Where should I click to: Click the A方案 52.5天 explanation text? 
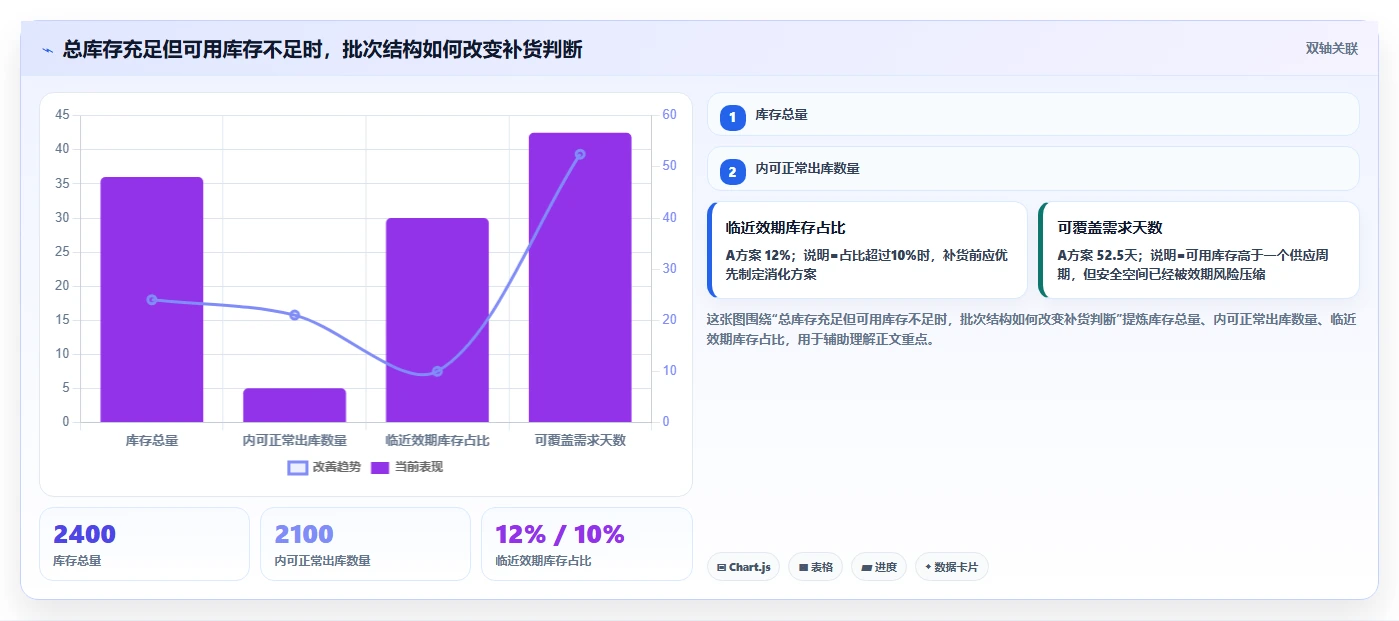click(1193, 264)
